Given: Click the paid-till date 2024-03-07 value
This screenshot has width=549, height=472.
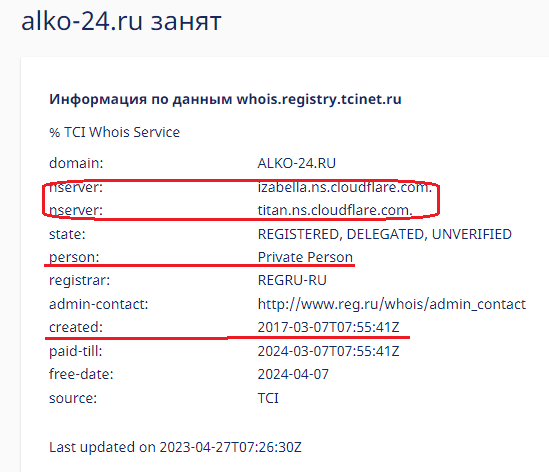Looking at the screenshot, I should (x=328, y=351).
